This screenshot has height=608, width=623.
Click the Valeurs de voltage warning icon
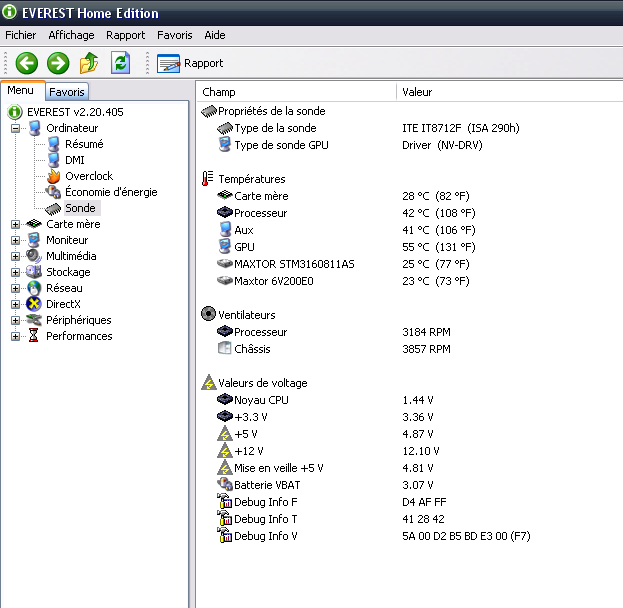(209, 382)
